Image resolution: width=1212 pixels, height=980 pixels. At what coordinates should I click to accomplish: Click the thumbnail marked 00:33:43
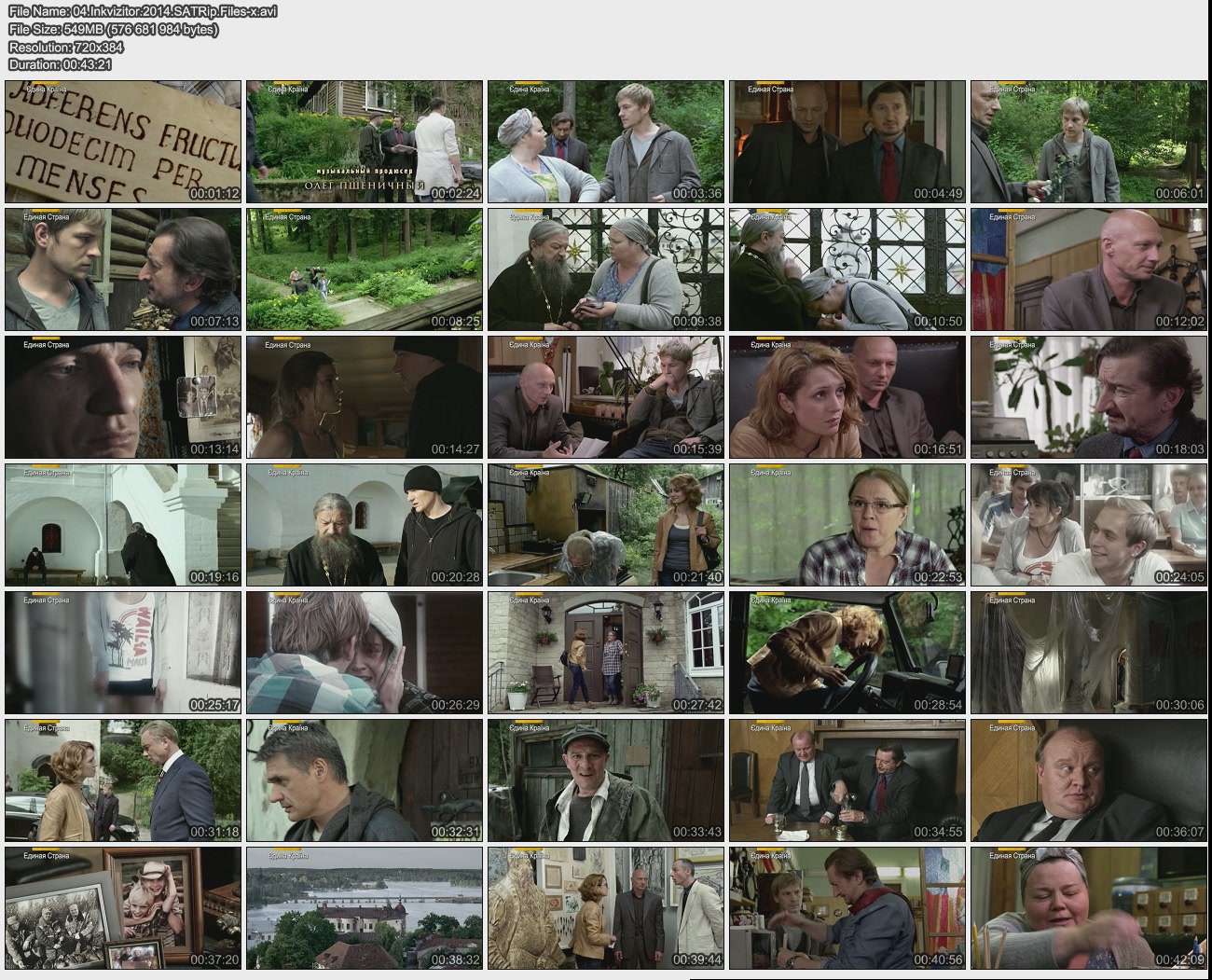(x=606, y=780)
